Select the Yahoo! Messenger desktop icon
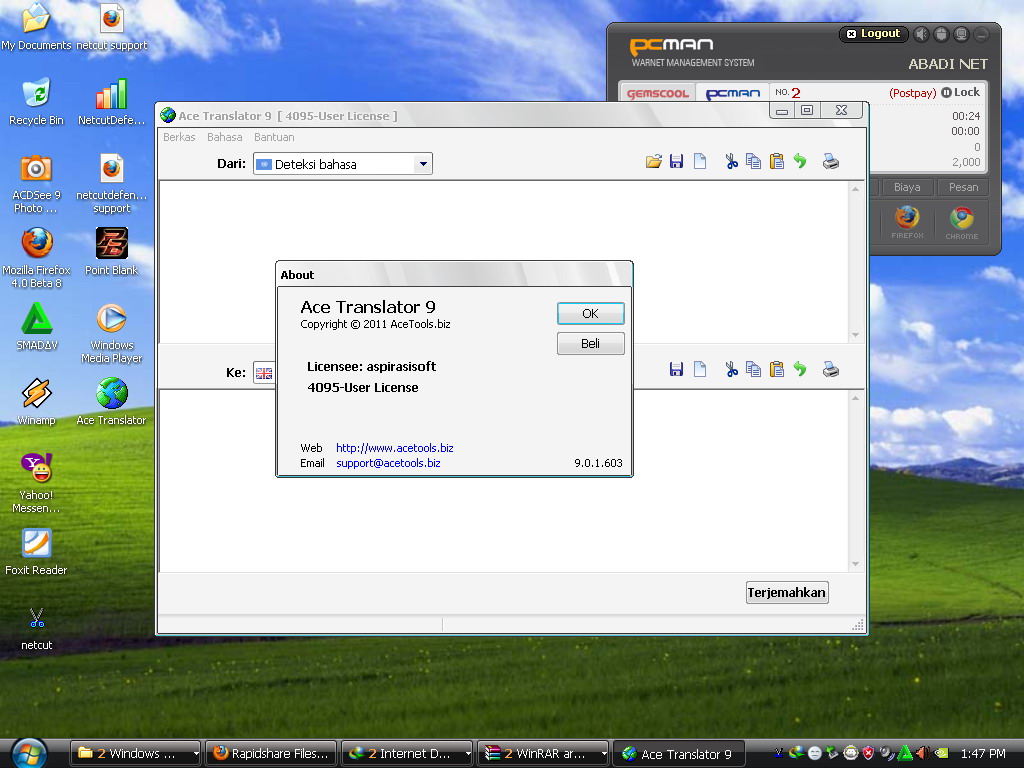The width and height of the screenshot is (1024, 768). click(37, 483)
